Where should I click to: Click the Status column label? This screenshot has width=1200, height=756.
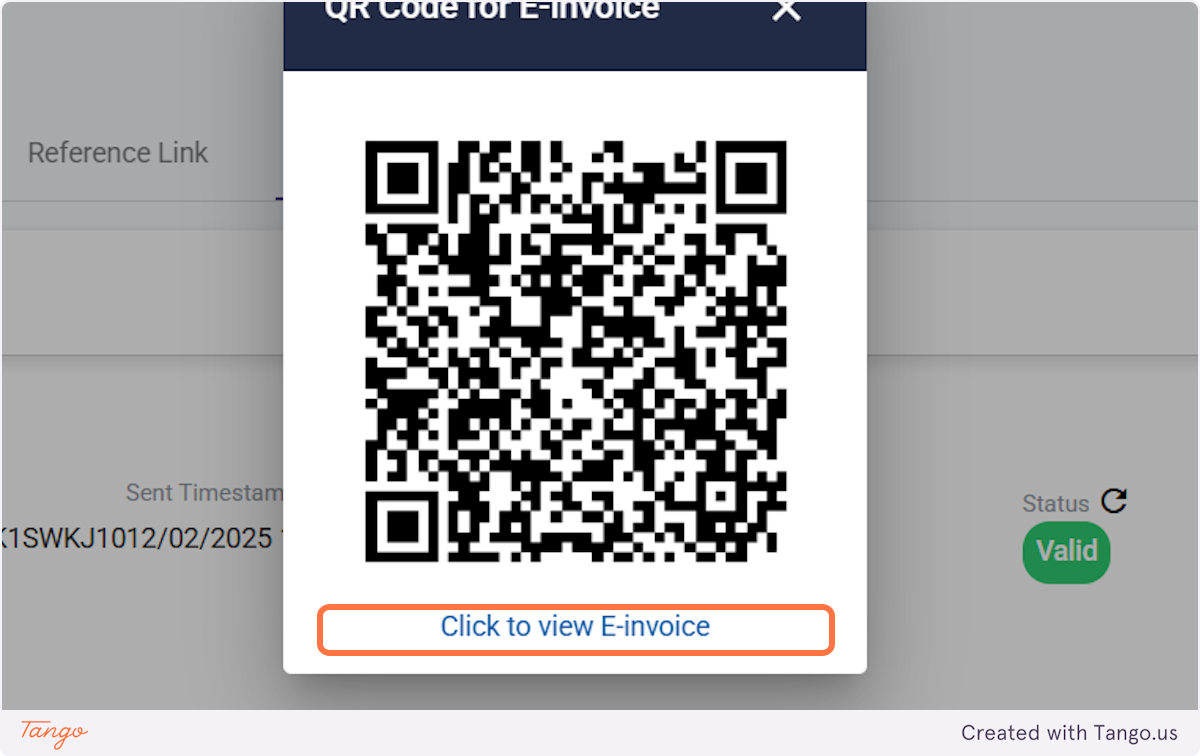click(x=1055, y=503)
